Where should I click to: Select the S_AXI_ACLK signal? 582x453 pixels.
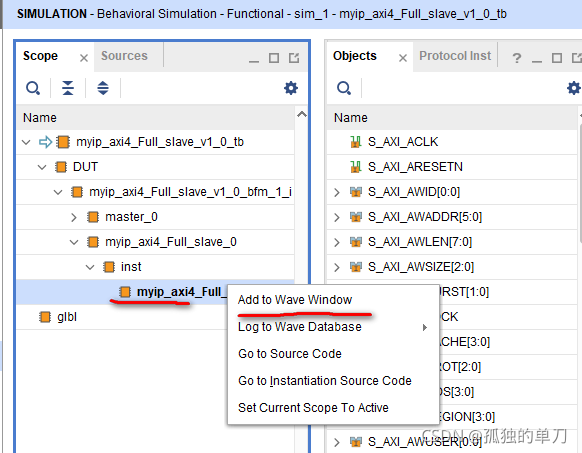[x=402, y=142]
